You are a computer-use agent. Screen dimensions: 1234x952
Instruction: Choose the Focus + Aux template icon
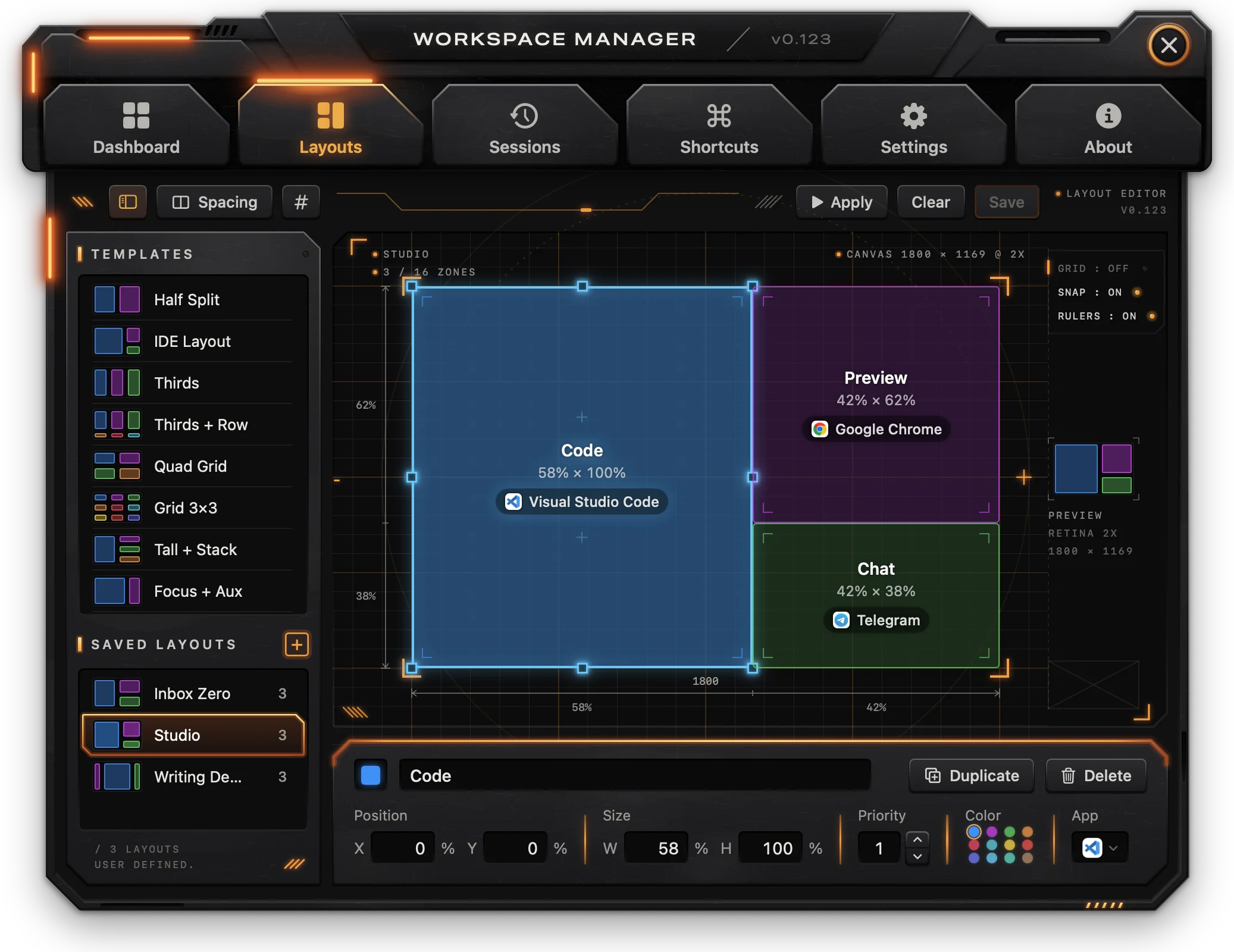[x=117, y=591]
